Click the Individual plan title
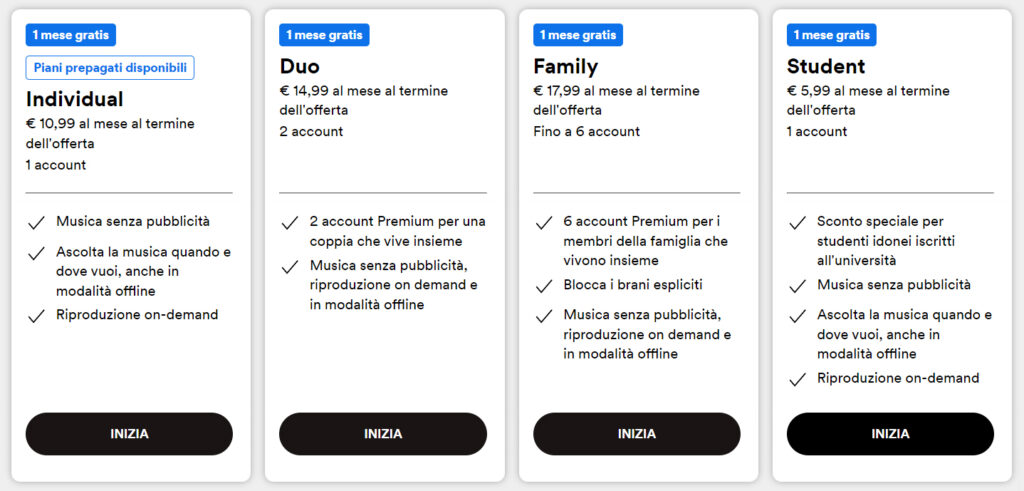The width and height of the screenshot is (1024, 491). coord(75,99)
